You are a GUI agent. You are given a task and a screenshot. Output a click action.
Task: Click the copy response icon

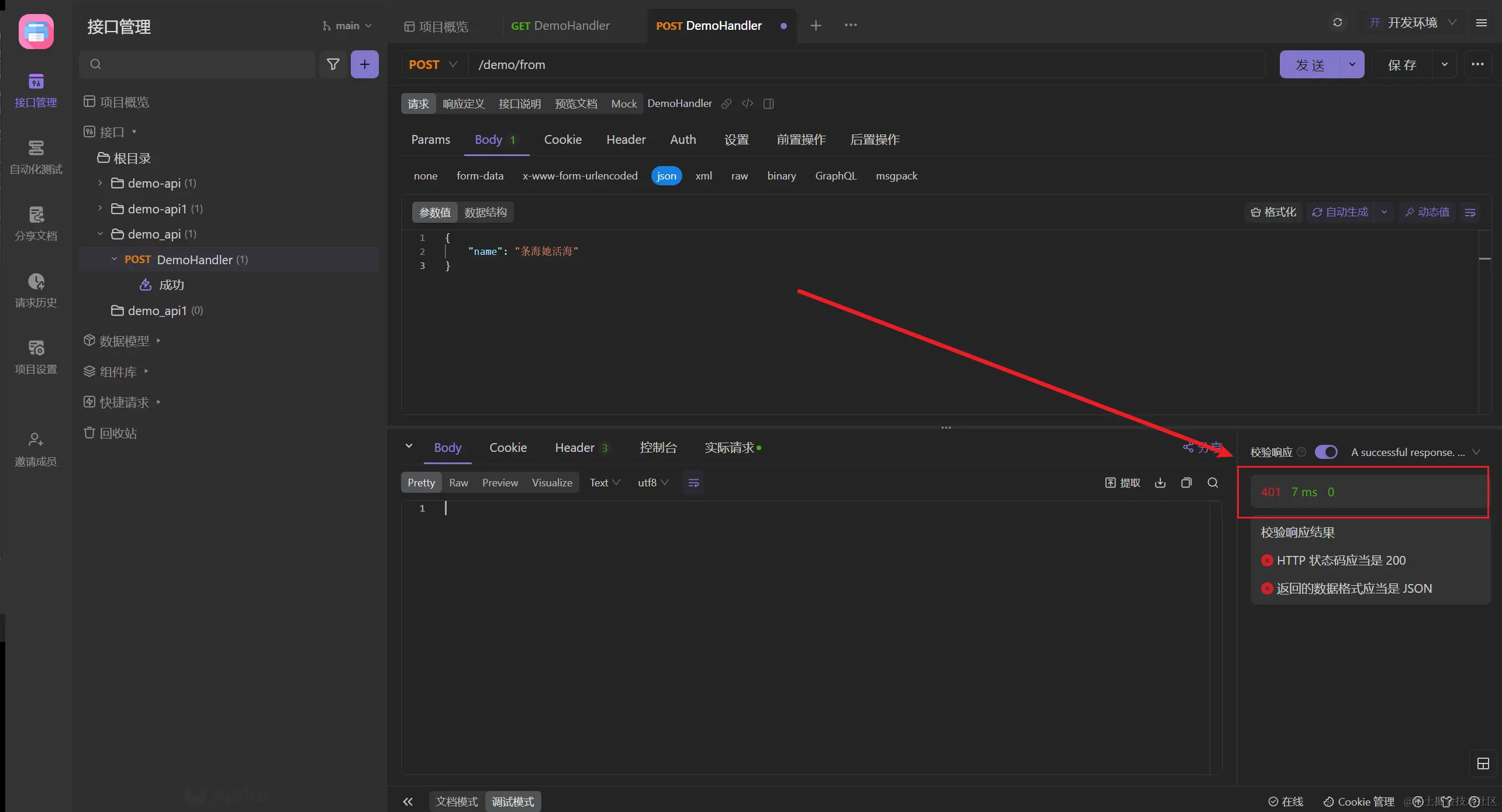coord(1186,483)
